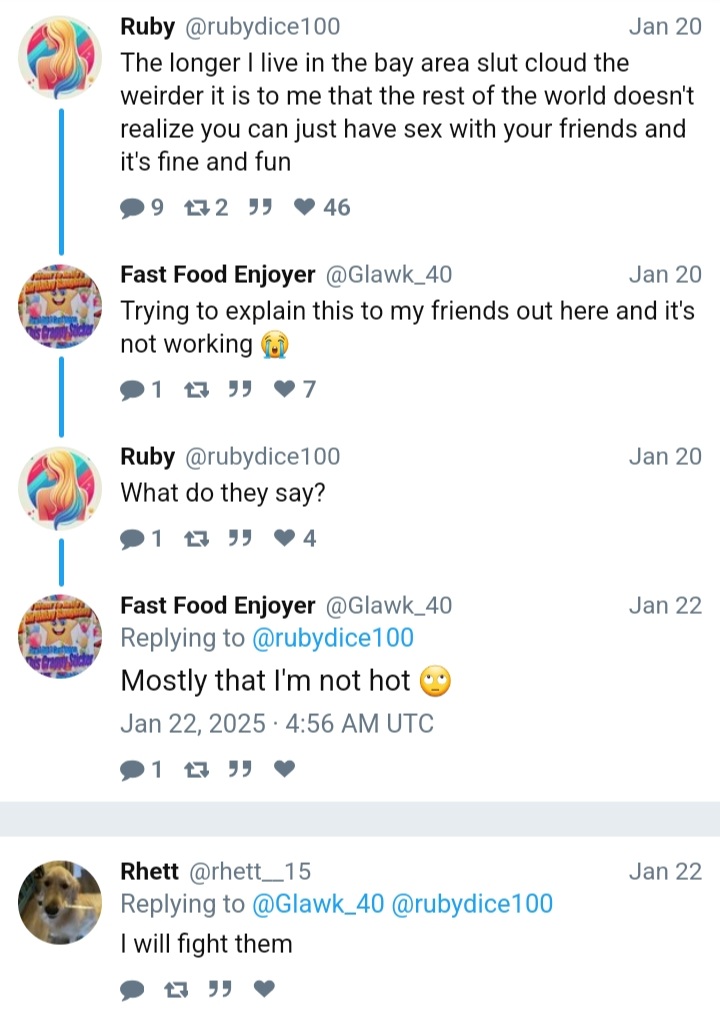Like the tweet with 7 likes
The width and height of the screenshot is (720, 1015).
tap(285, 389)
